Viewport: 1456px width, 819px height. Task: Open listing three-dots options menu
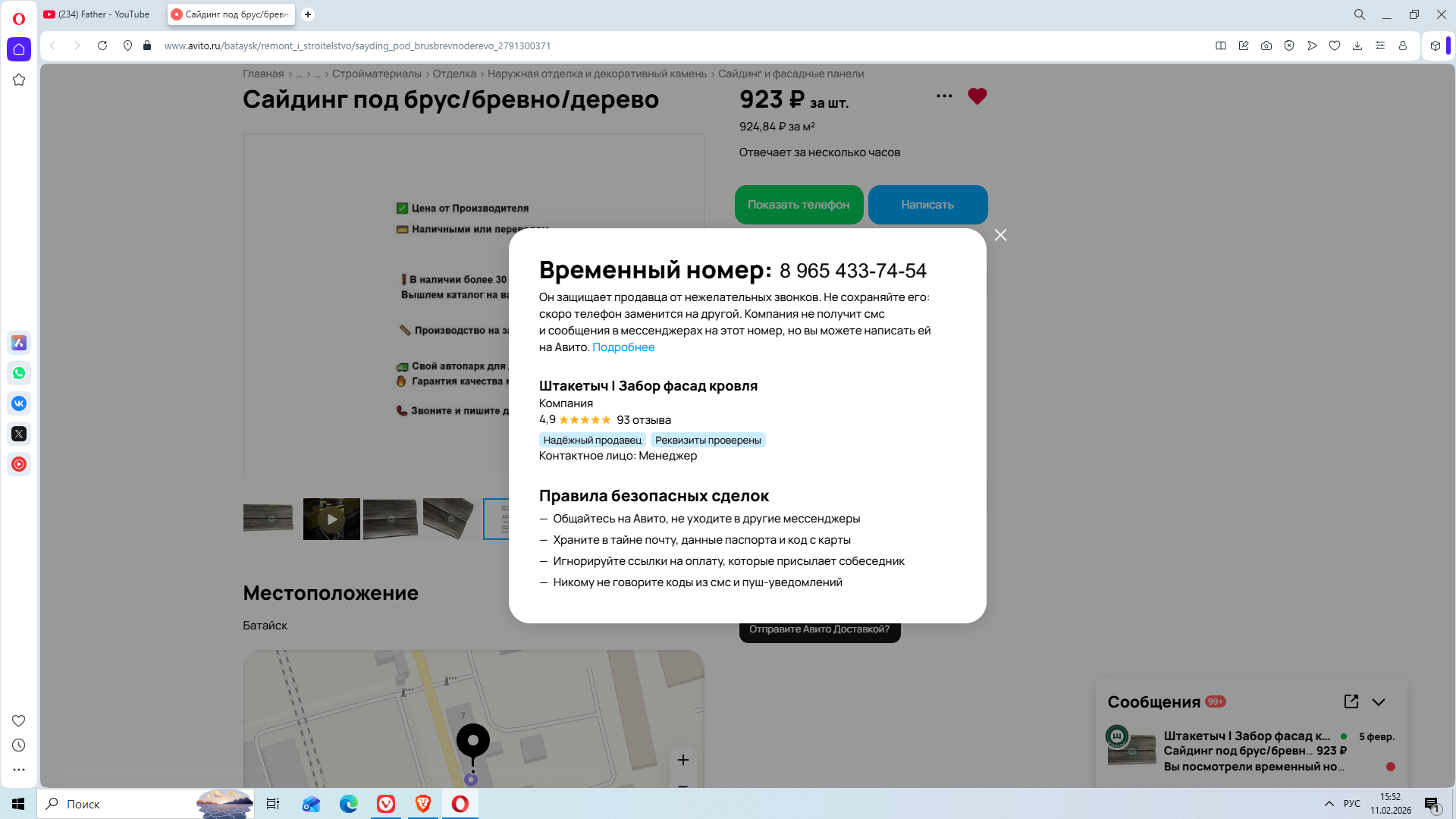click(x=944, y=96)
